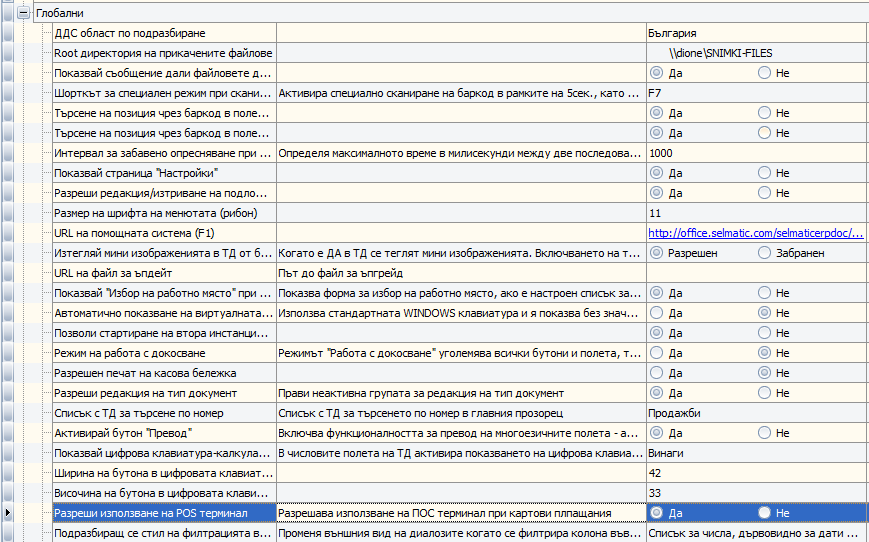Select the Шорткът за специален режим row
The image size is (869, 542).
tap(165, 93)
